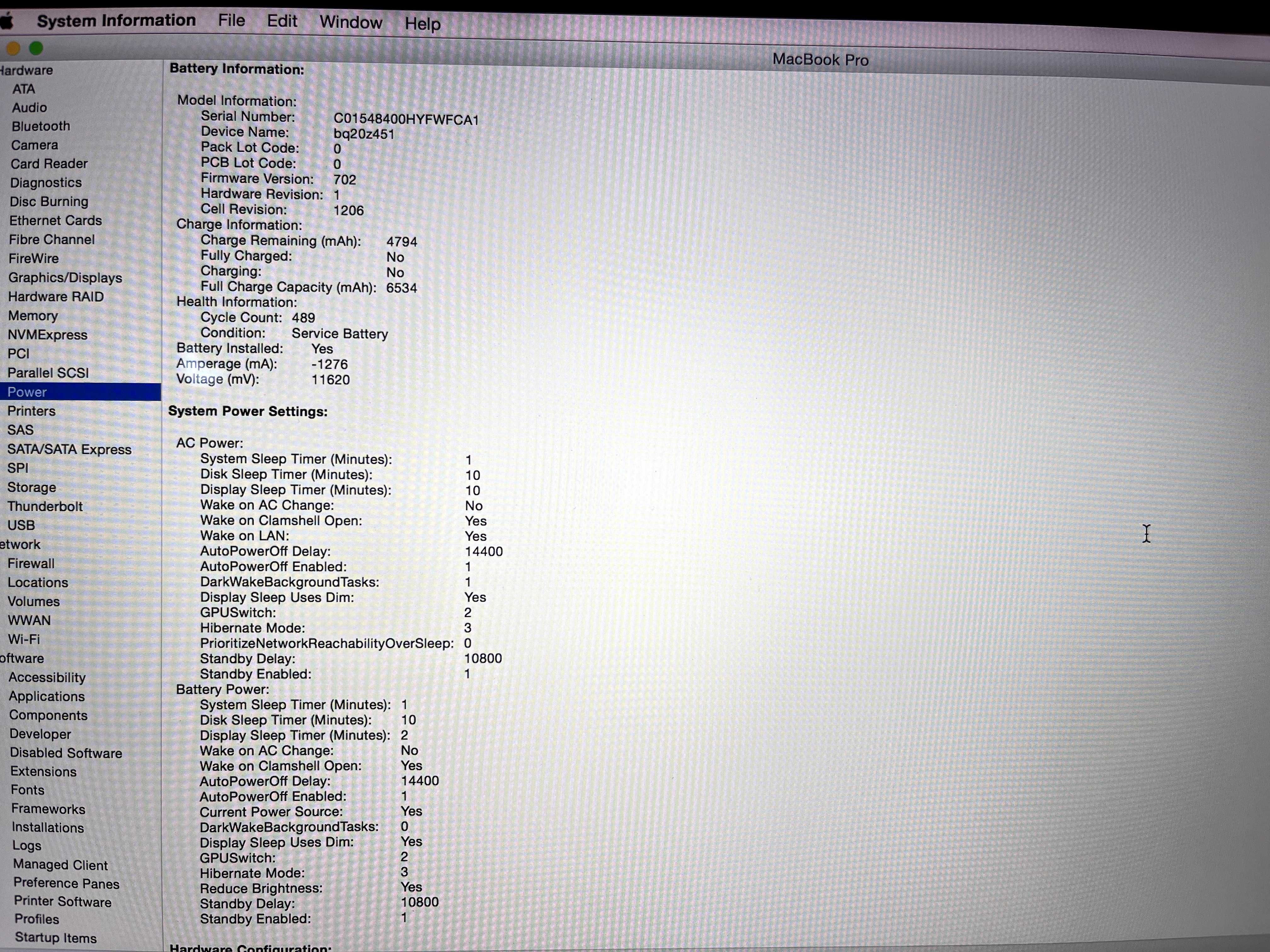Select Thunderbolt in the sidebar
1270x952 pixels.
45,507
